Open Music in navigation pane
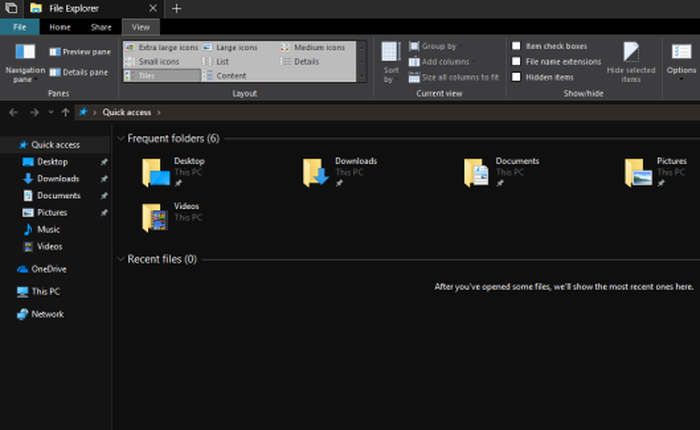 (x=48, y=230)
